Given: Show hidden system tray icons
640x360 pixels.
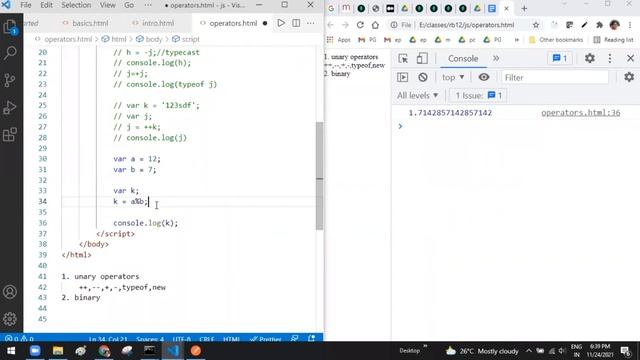Looking at the screenshot, I should (x=529, y=351).
